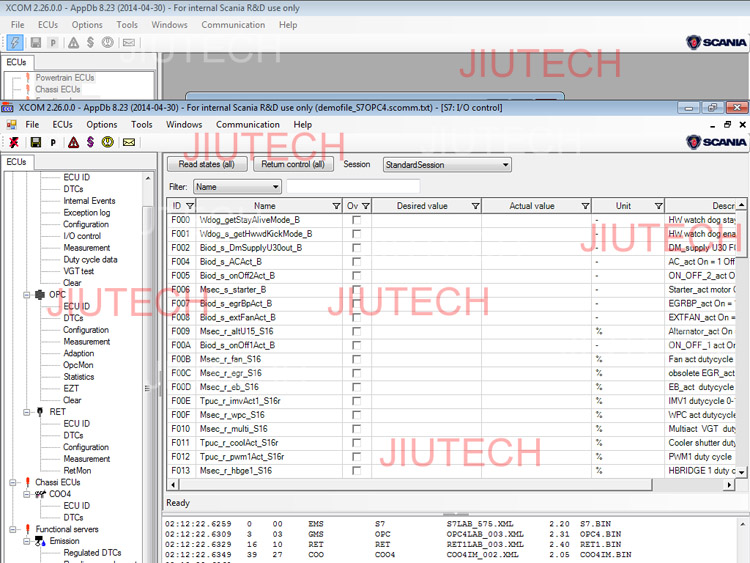Tick override checkbox for F009 Msec_r_altU15_S16
Screen dimensions: 750x563
pyautogui.click(x=356, y=331)
